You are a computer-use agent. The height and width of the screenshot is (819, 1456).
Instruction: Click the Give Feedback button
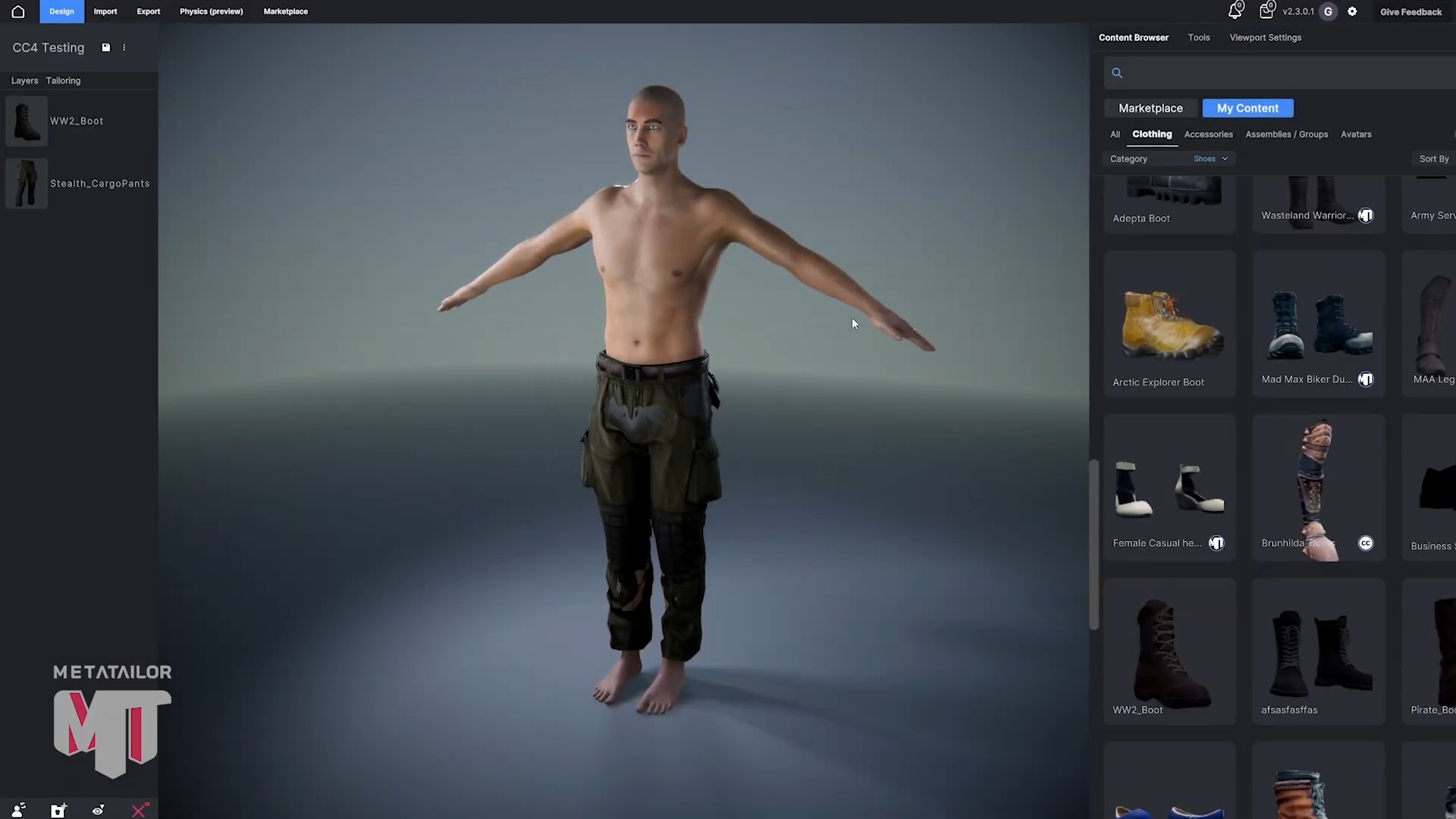[x=1410, y=11]
